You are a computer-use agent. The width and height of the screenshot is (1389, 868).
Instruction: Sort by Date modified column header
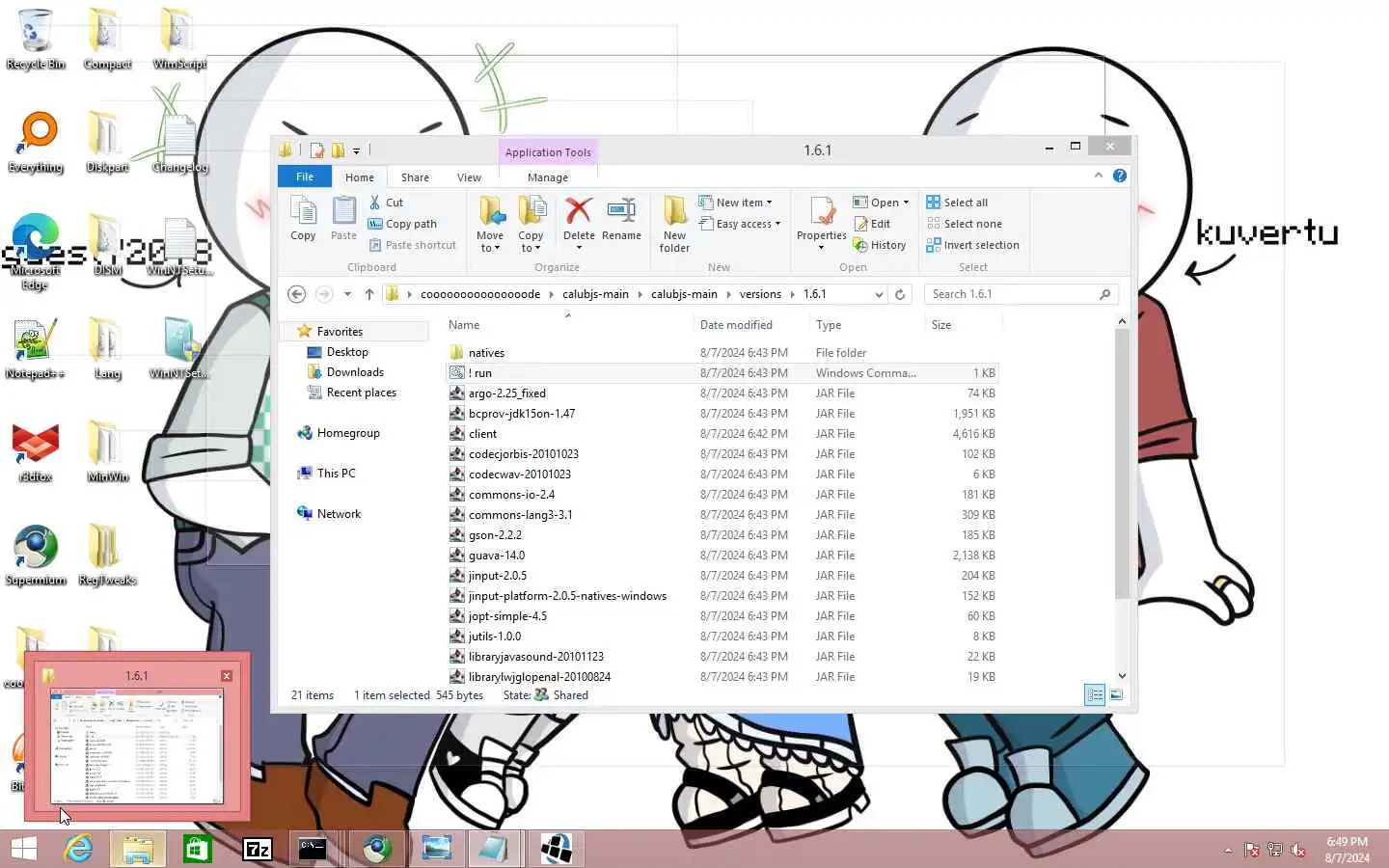tap(751, 325)
